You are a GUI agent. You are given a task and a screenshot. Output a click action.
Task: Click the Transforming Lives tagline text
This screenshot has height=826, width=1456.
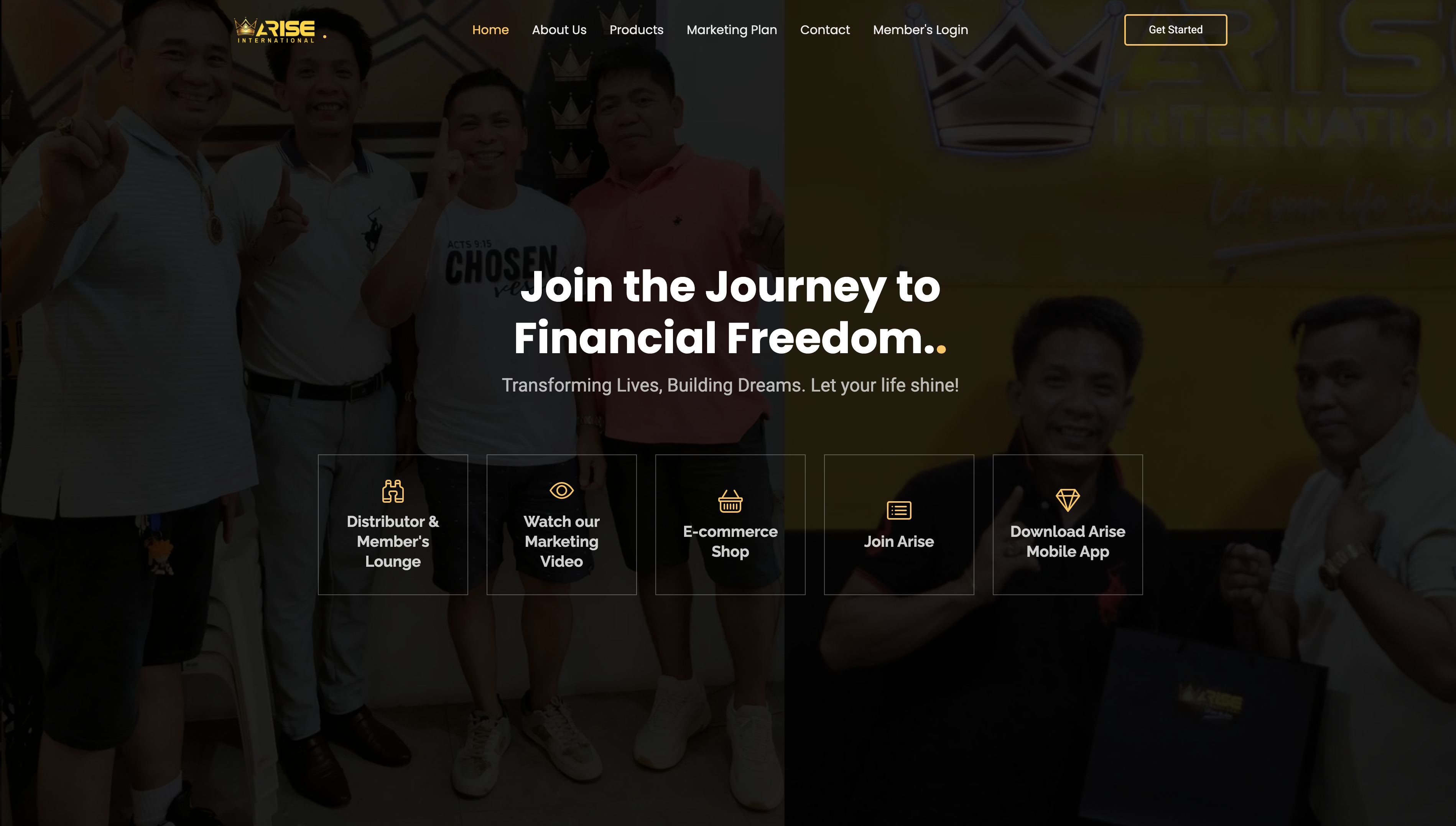tap(730, 385)
